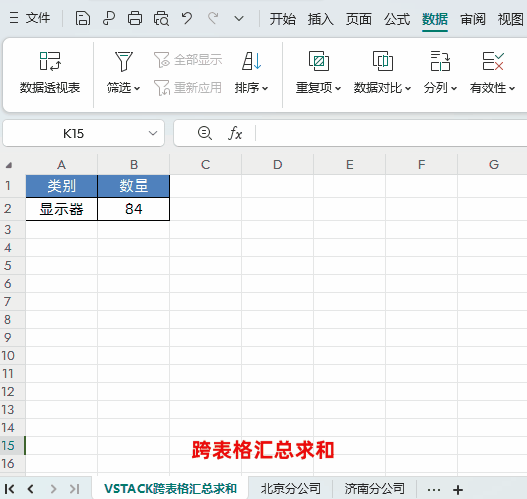Click the select-all corner triangle
527x499 pixels.
click(x=9, y=165)
